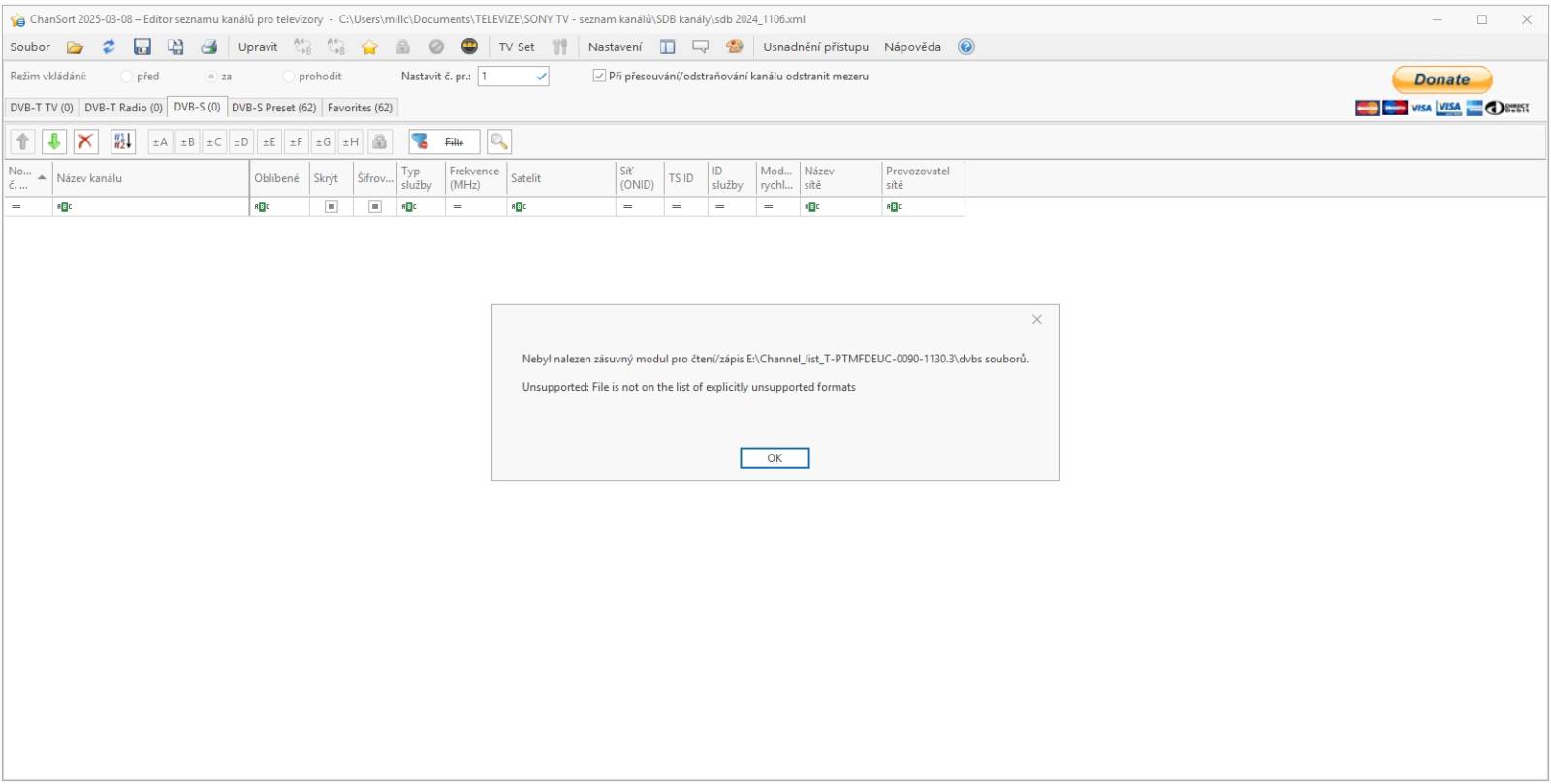Viewport: 1551px width, 784px height.
Task: Click the reload file arrows icon
Action: [x=109, y=47]
